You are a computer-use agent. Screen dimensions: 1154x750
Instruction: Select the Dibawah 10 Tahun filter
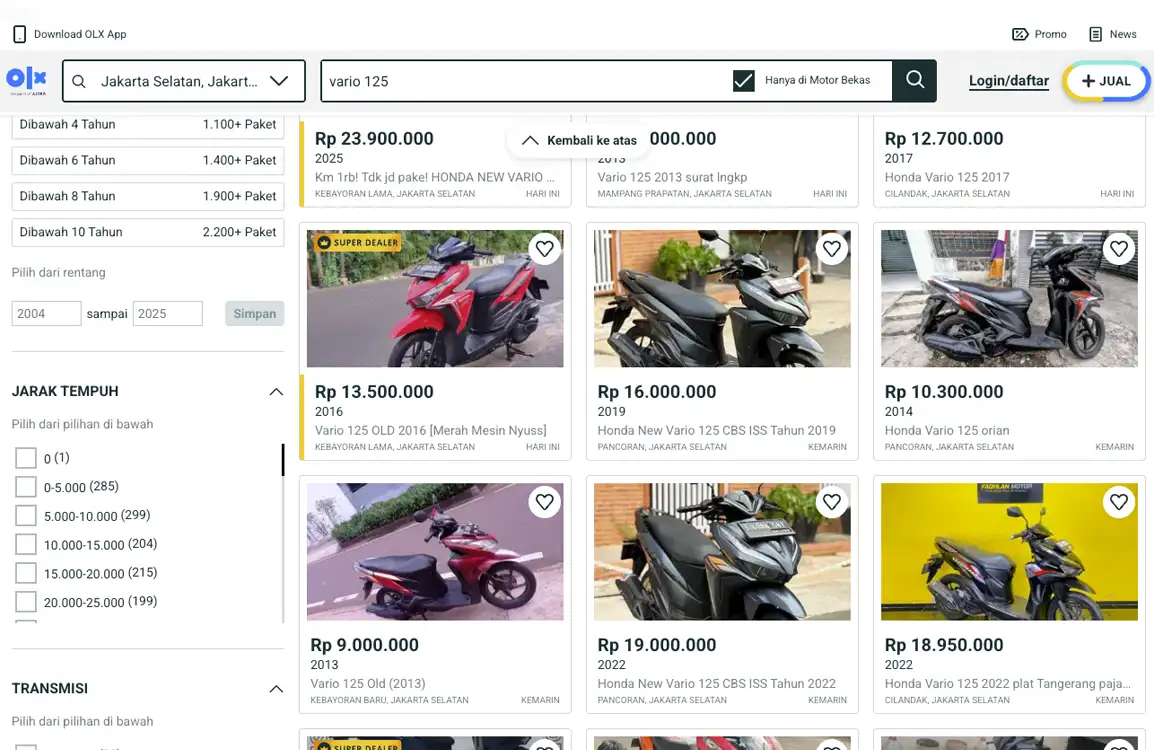coord(148,233)
